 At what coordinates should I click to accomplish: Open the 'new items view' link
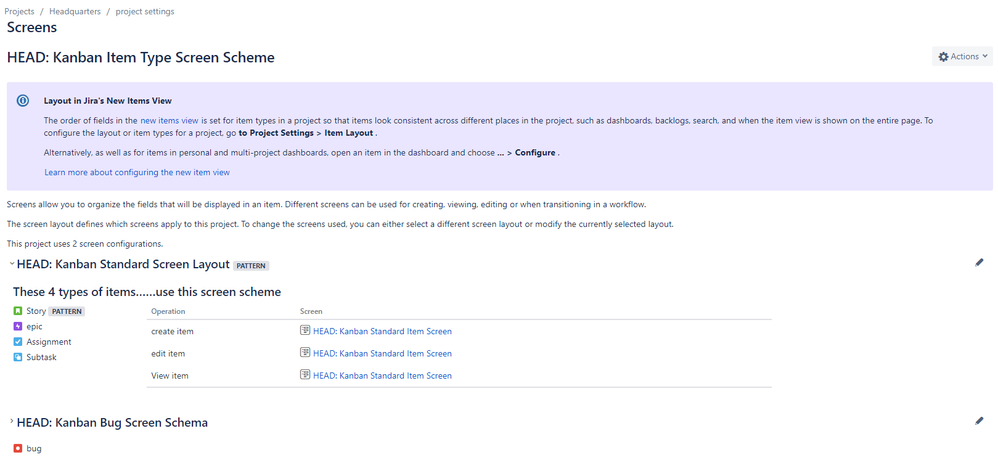tap(170, 120)
